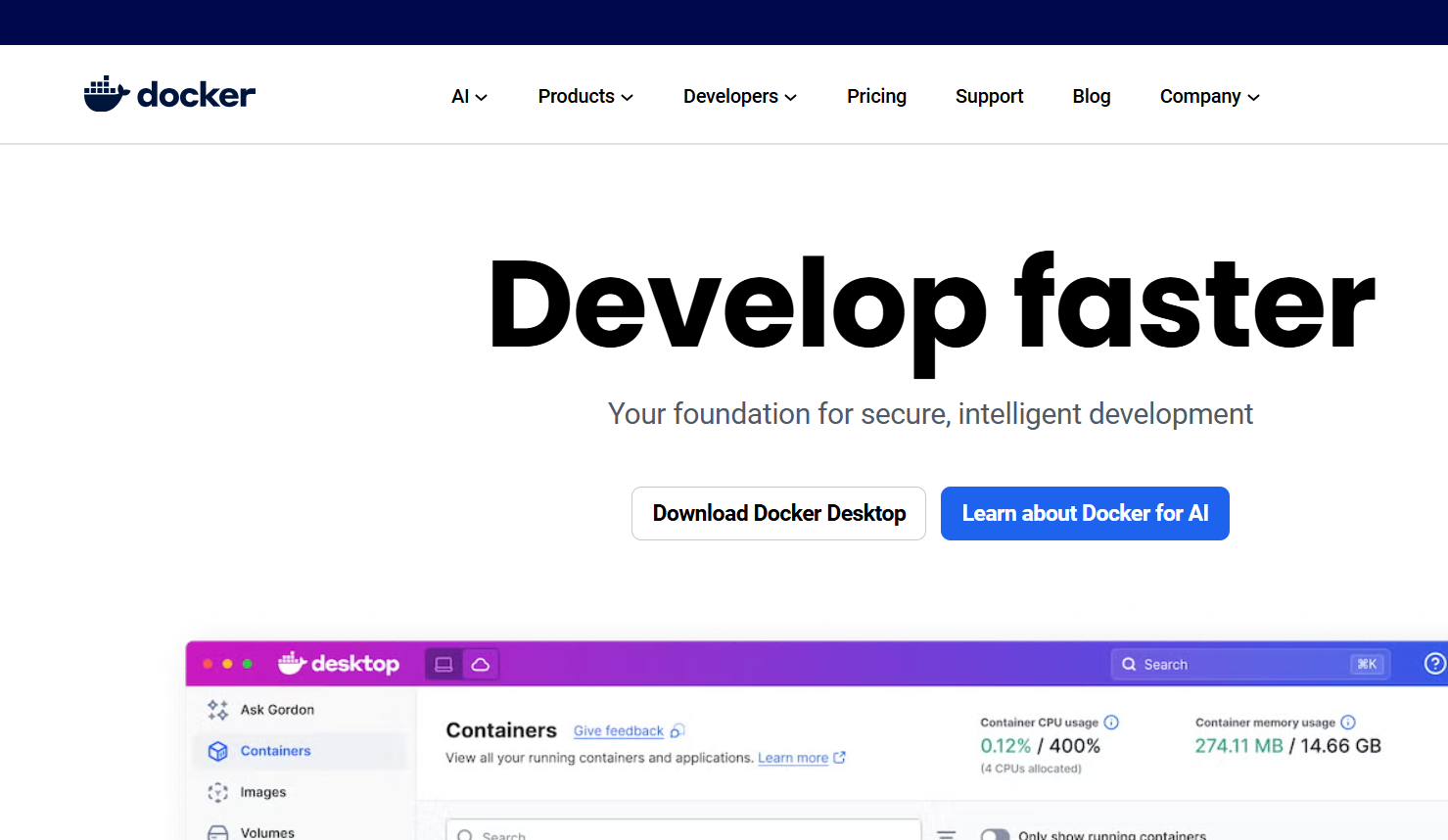
Task: Open the Support page
Action: pyautogui.click(x=989, y=96)
